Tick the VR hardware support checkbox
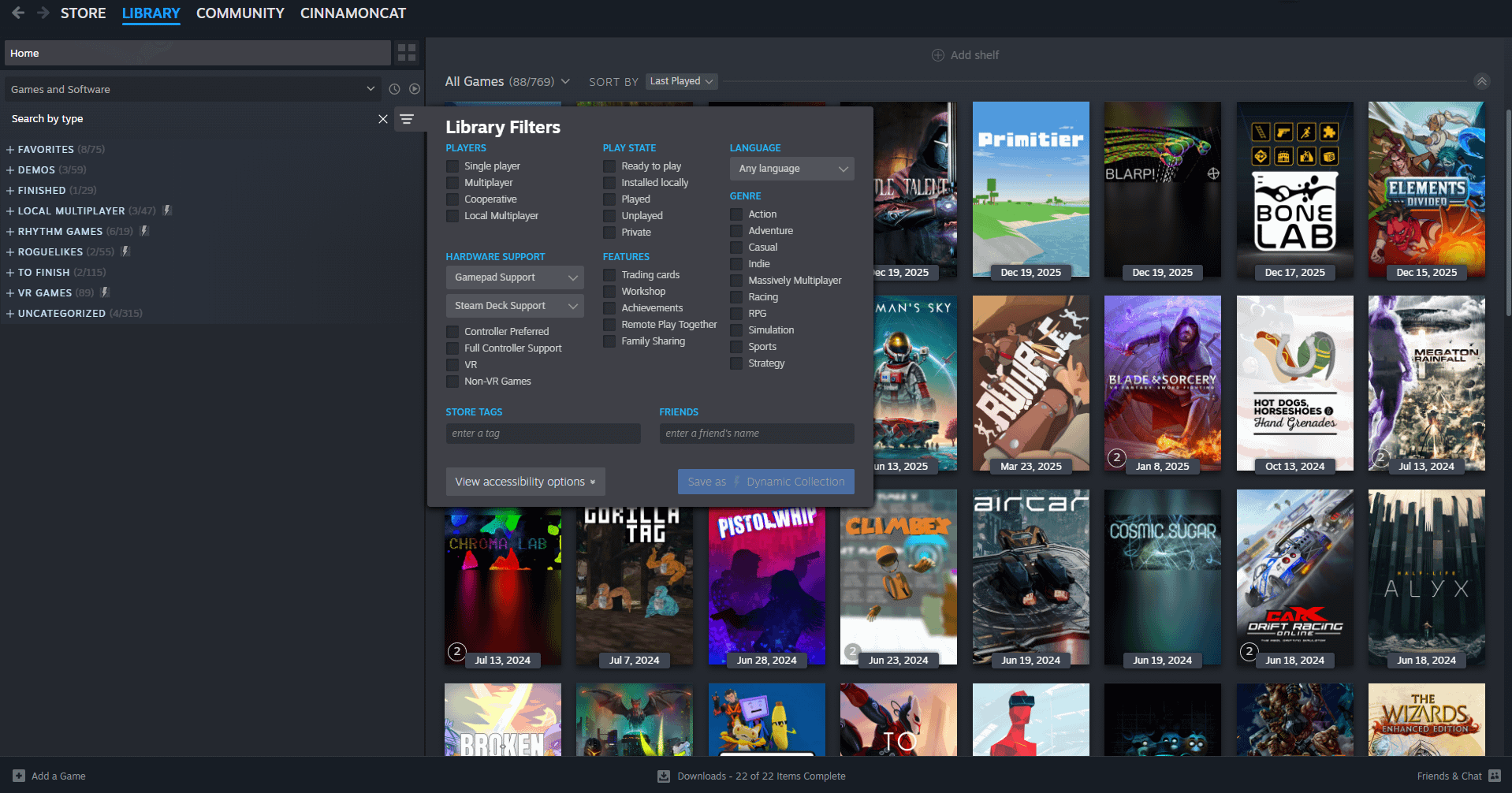Viewport: 1512px width, 793px height. (452, 365)
